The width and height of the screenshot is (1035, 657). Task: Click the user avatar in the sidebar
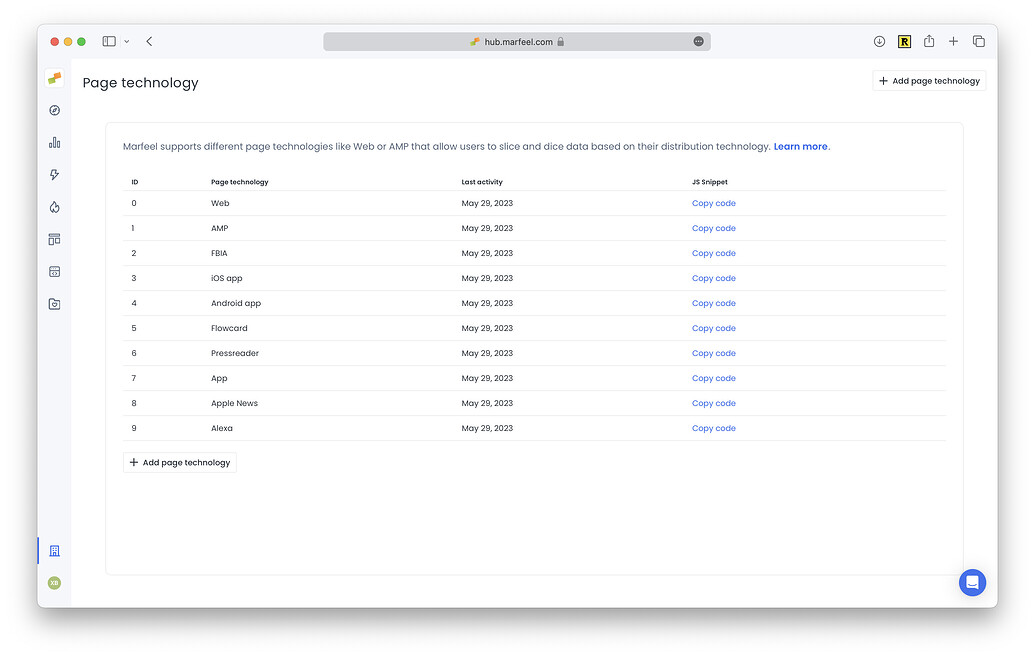pos(54,583)
